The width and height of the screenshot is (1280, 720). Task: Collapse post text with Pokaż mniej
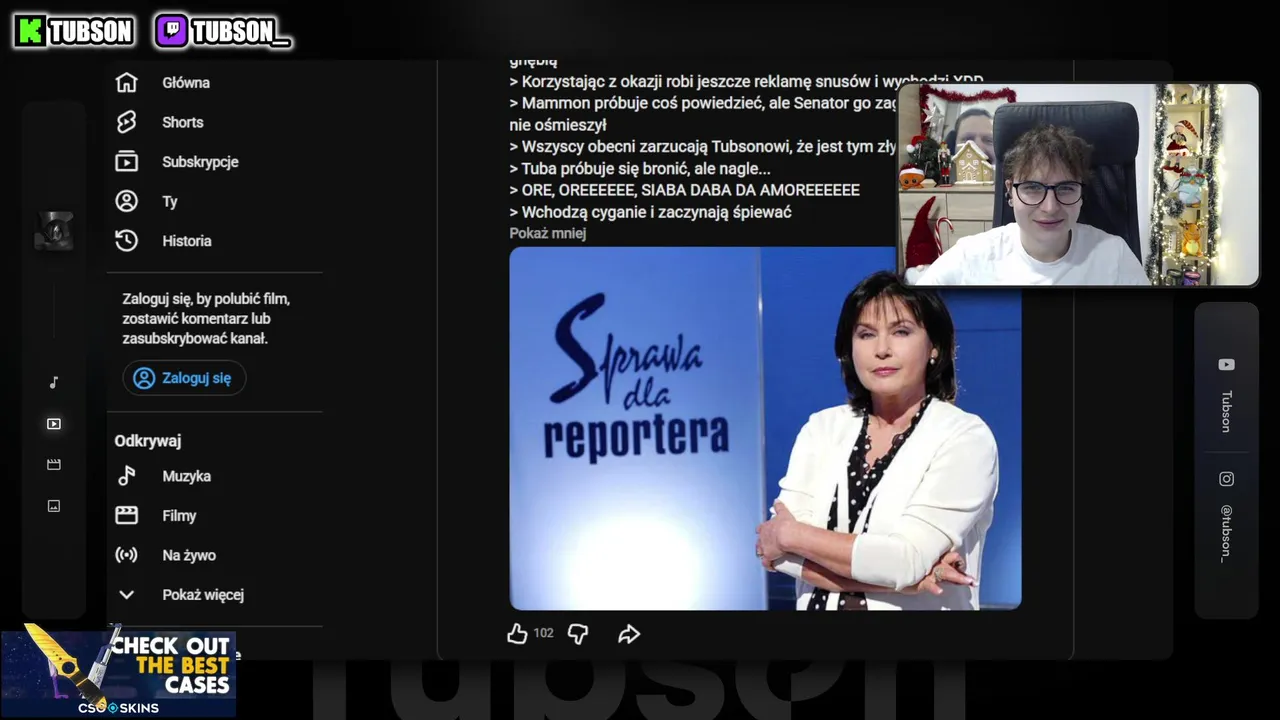547,233
